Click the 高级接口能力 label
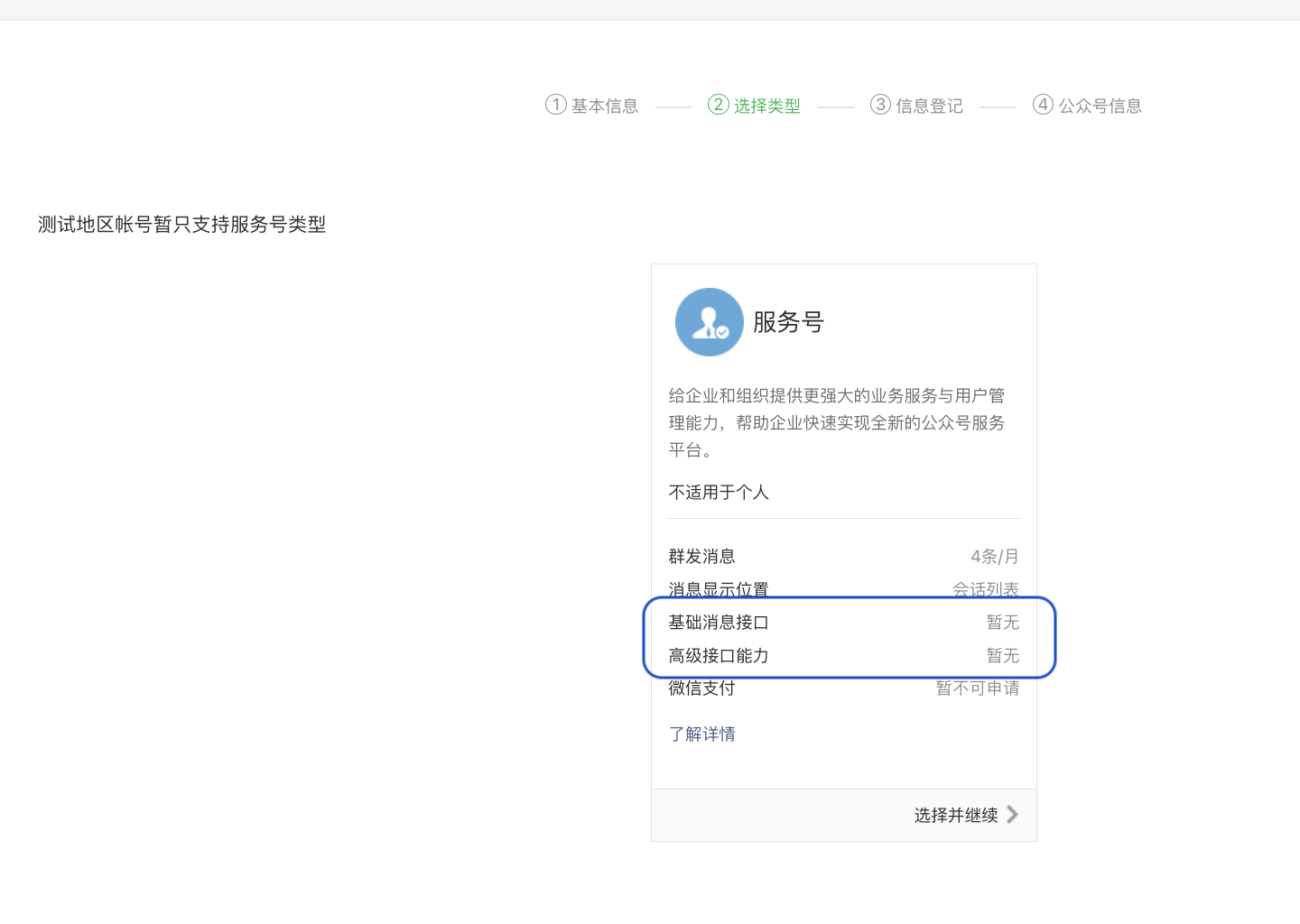This screenshot has width=1300, height=924. click(719, 656)
